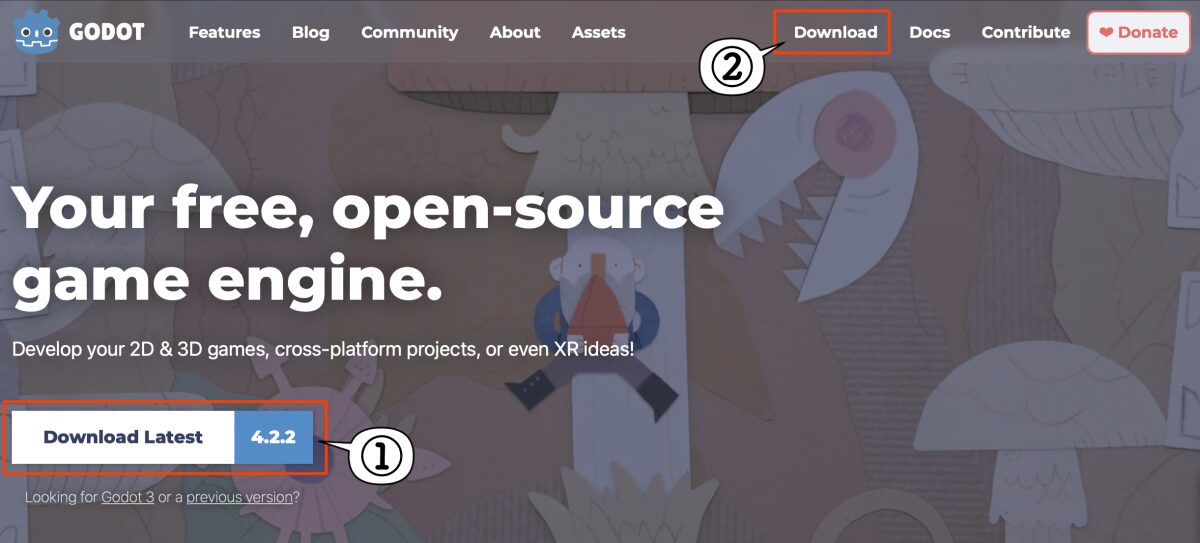Open the Community navigation link
Image resolution: width=1200 pixels, height=543 pixels.
(x=409, y=32)
